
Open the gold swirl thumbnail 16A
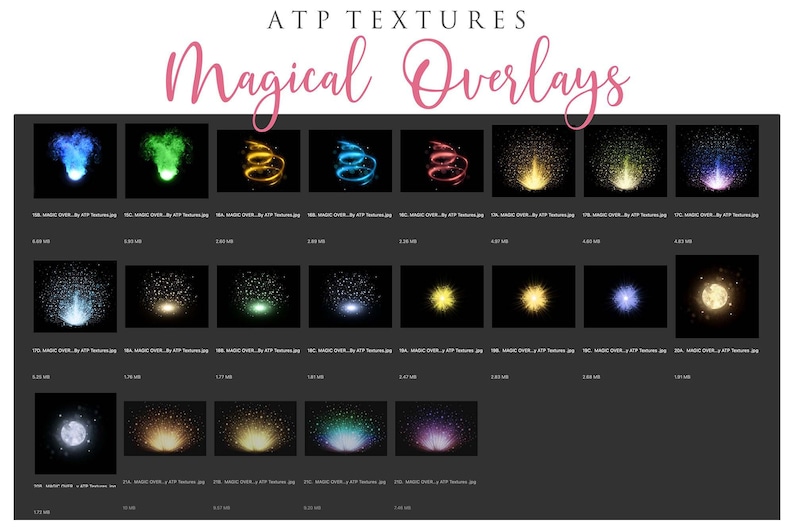coord(258,161)
